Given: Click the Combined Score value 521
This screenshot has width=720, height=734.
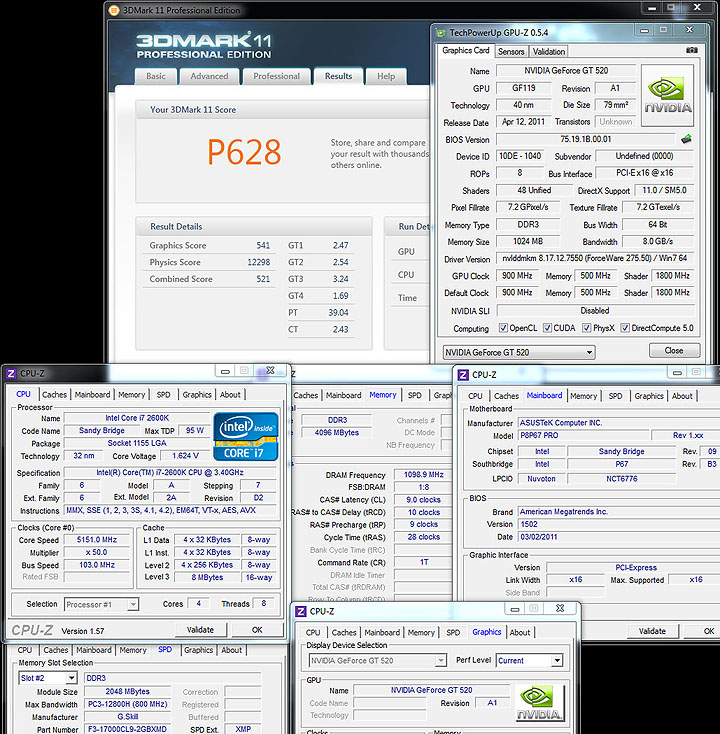Looking at the screenshot, I should click(x=263, y=279).
